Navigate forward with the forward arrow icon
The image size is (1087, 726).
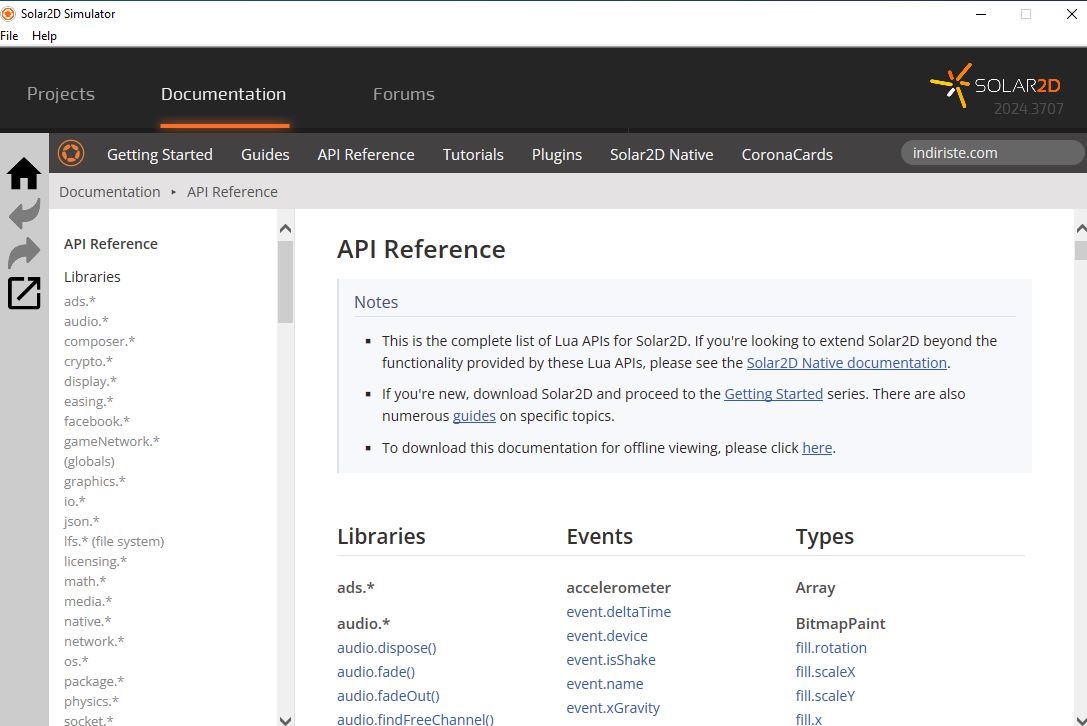tap(24, 252)
